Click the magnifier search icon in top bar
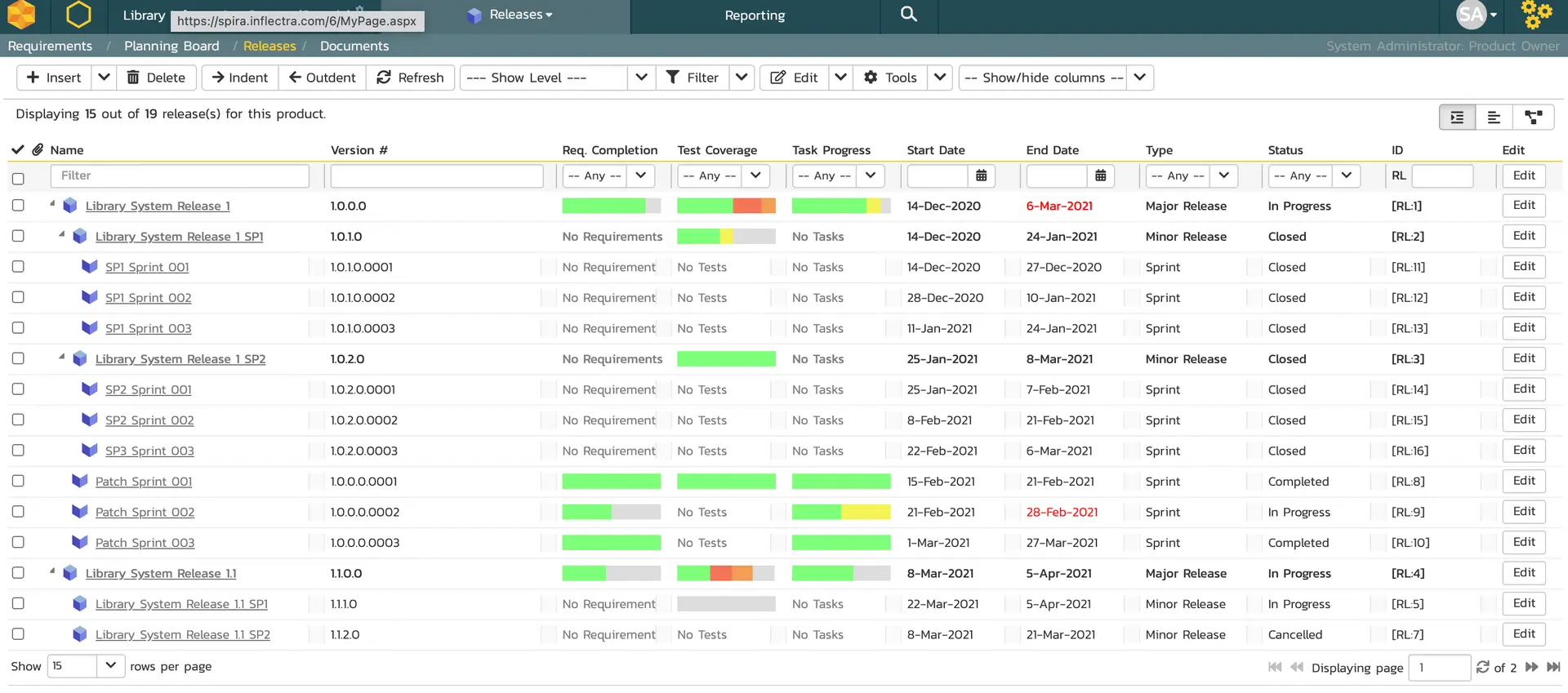The width and height of the screenshot is (1568, 693). pos(908,15)
